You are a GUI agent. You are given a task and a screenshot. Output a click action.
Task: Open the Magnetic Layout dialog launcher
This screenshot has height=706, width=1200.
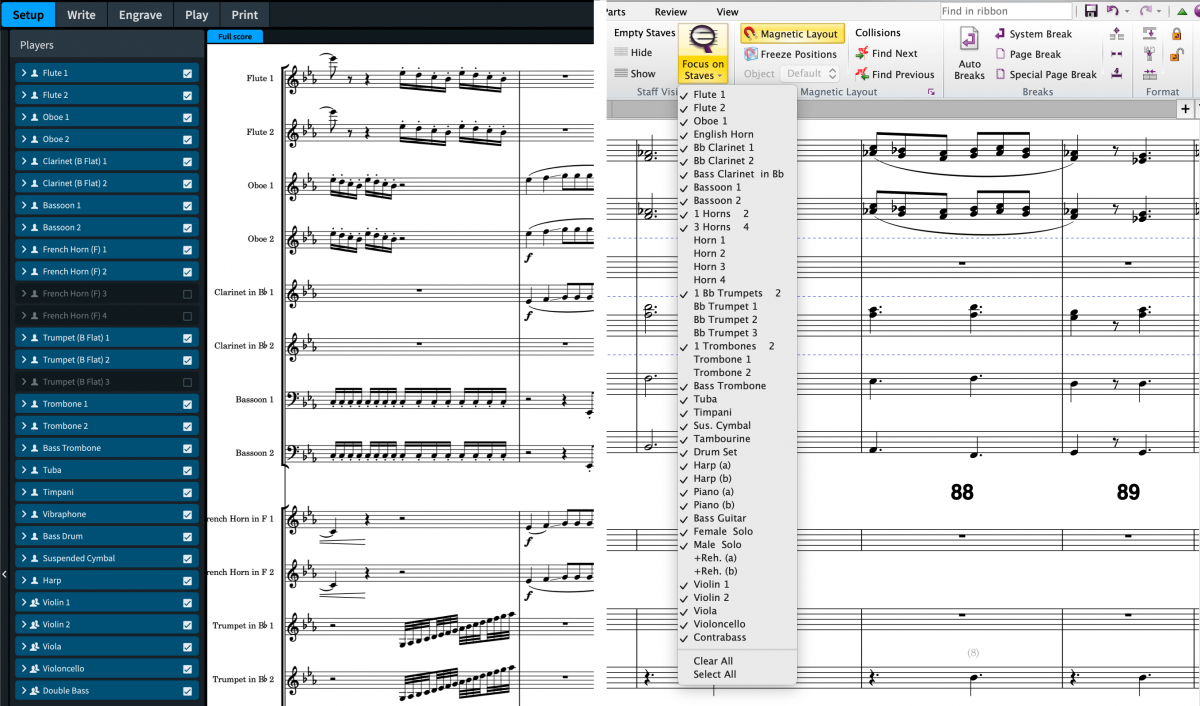click(x=931, y=92)
